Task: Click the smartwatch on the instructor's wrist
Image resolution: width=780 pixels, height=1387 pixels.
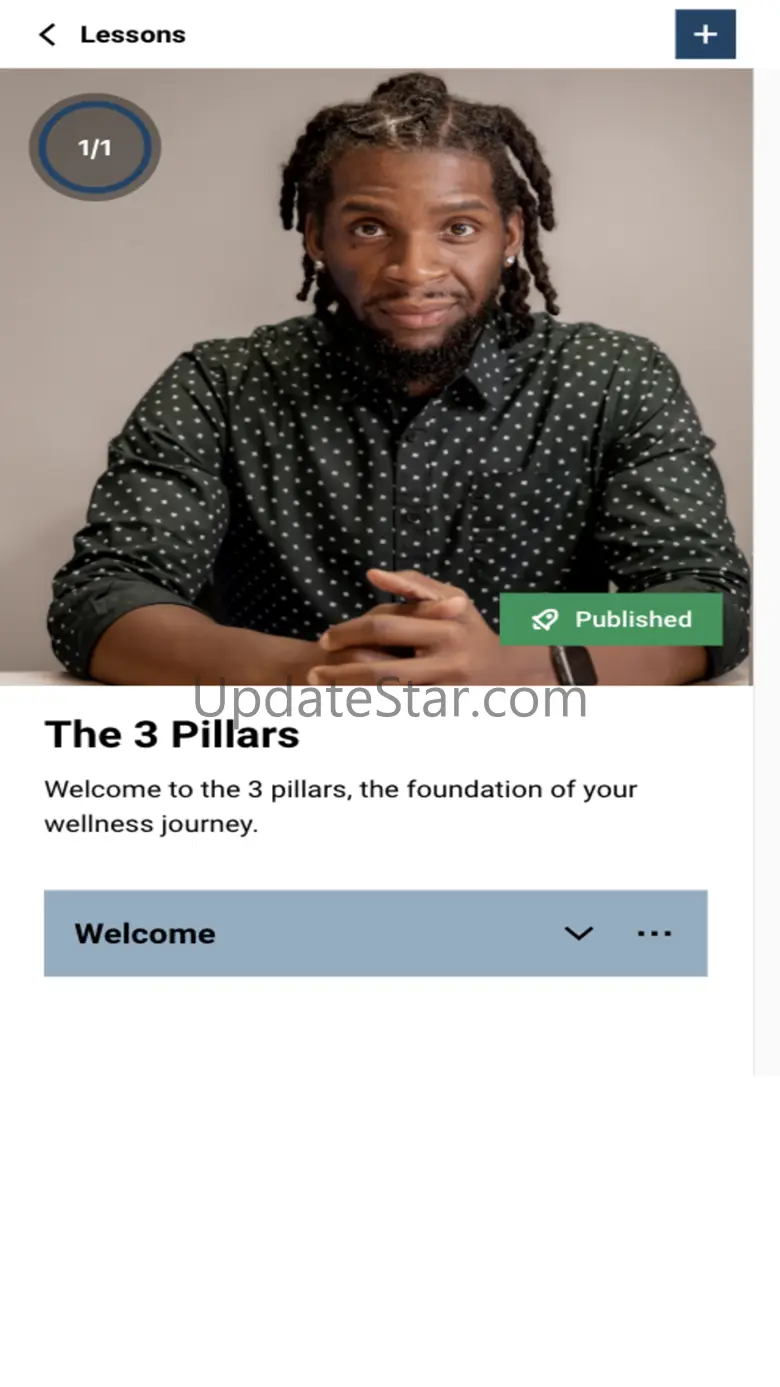Action: coord(574,665)
